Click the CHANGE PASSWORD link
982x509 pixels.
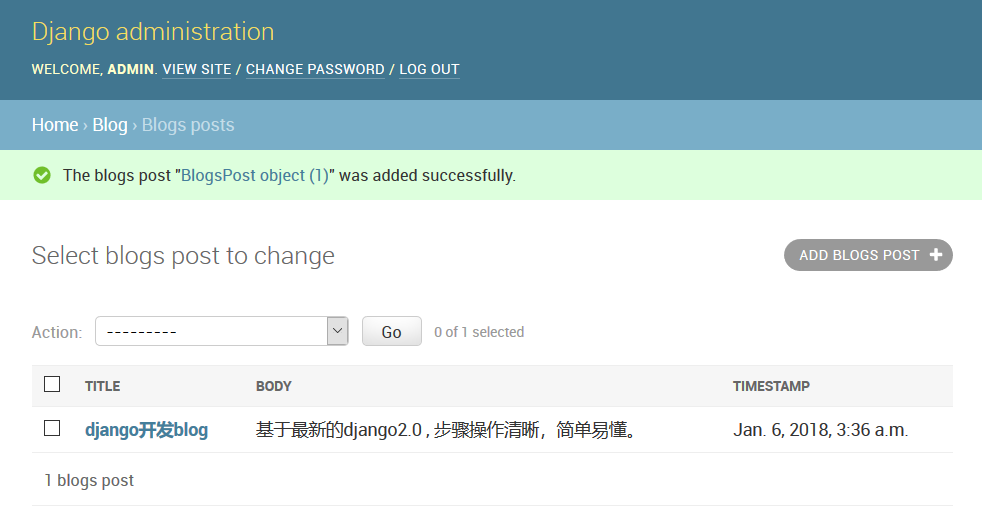click(x=315, y=69)
